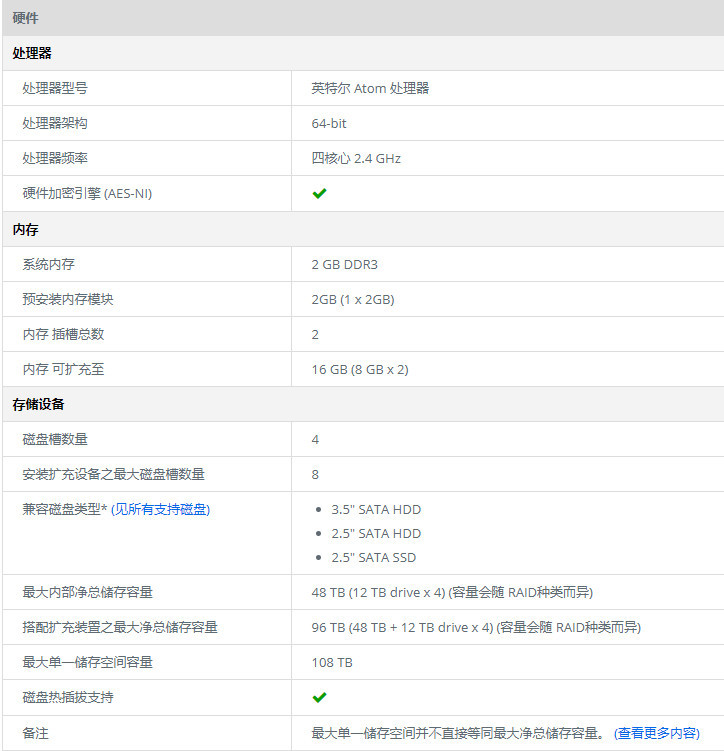
Task: Click the 磁盘热插拔支持 label
Action: click(x=68, y=697)
